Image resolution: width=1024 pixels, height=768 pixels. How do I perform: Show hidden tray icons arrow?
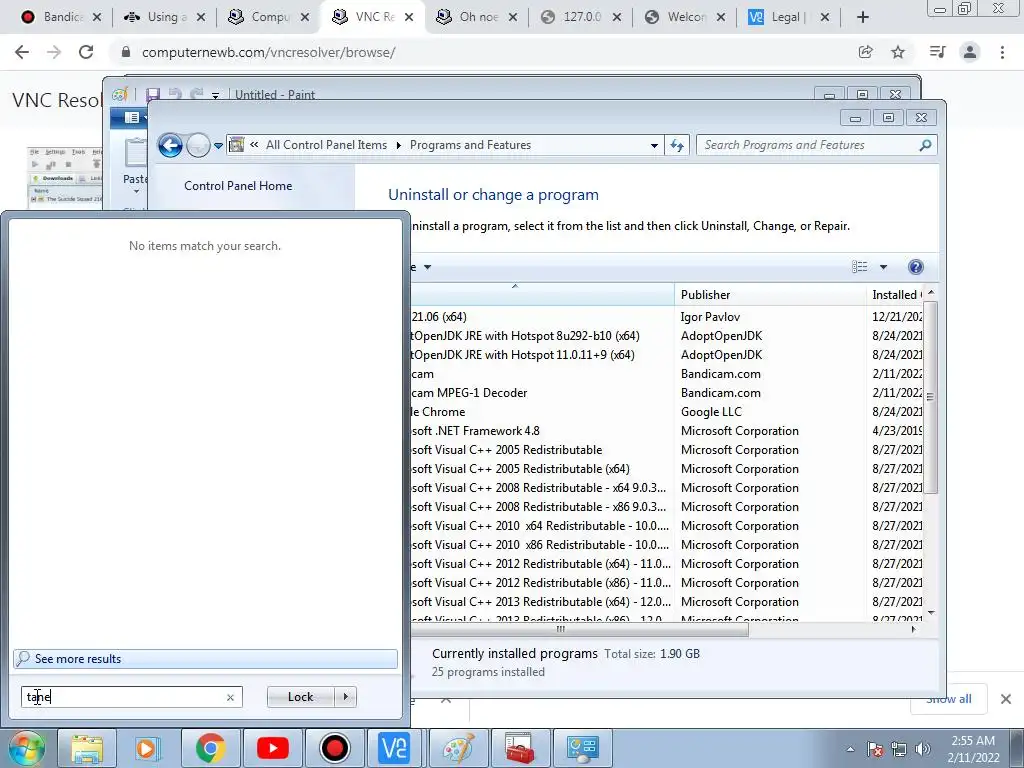[850, 749]
